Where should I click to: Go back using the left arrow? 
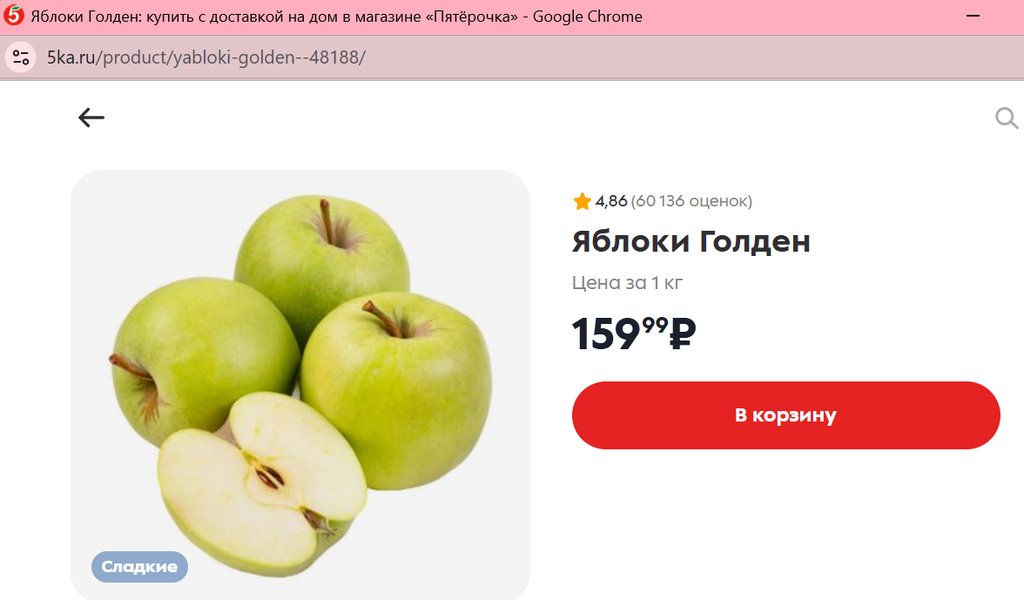91,118
